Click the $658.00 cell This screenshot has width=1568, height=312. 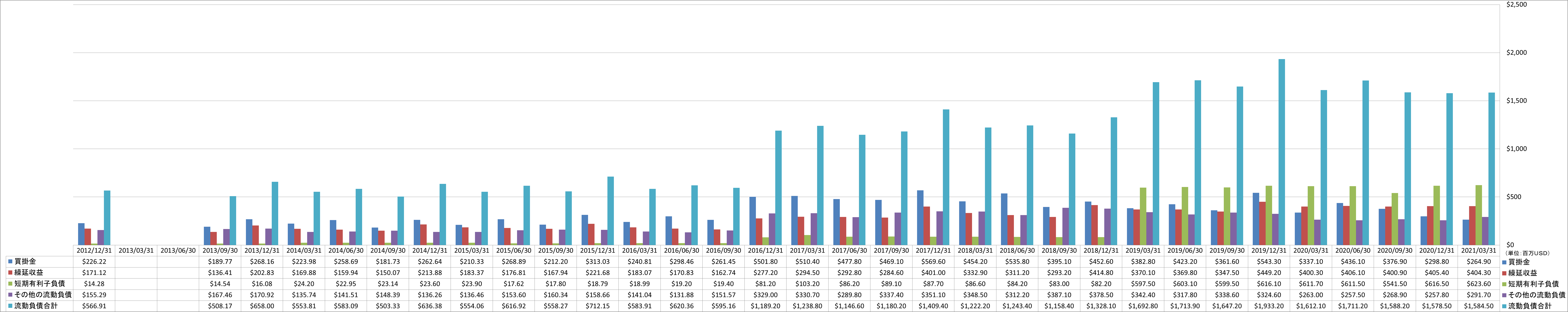coord(262,306)
